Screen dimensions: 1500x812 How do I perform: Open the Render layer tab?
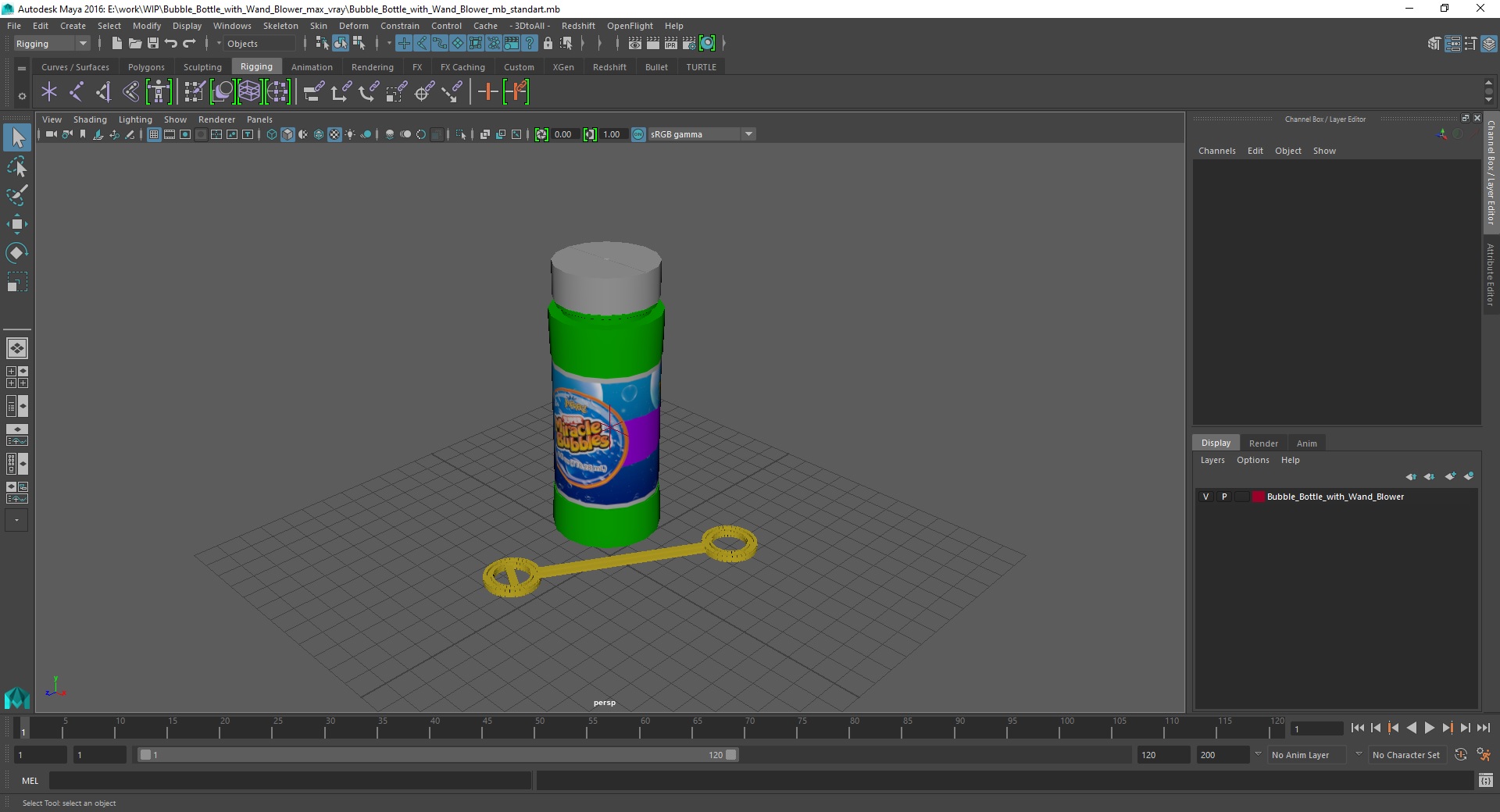tap(1263, 443)
